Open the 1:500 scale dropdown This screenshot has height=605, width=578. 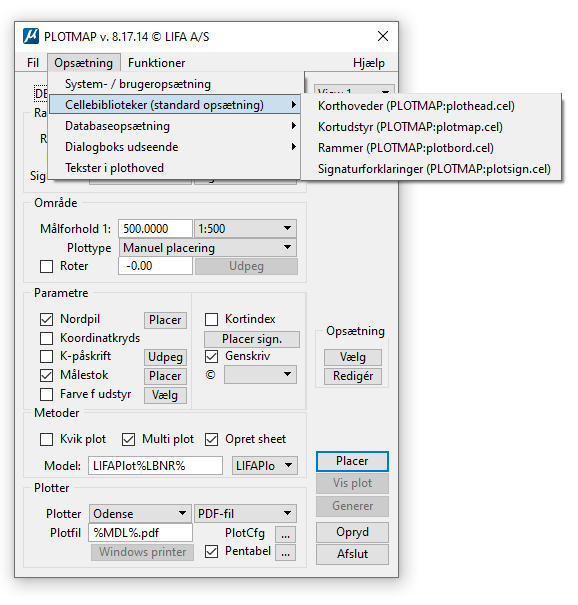tap(245, 228)
